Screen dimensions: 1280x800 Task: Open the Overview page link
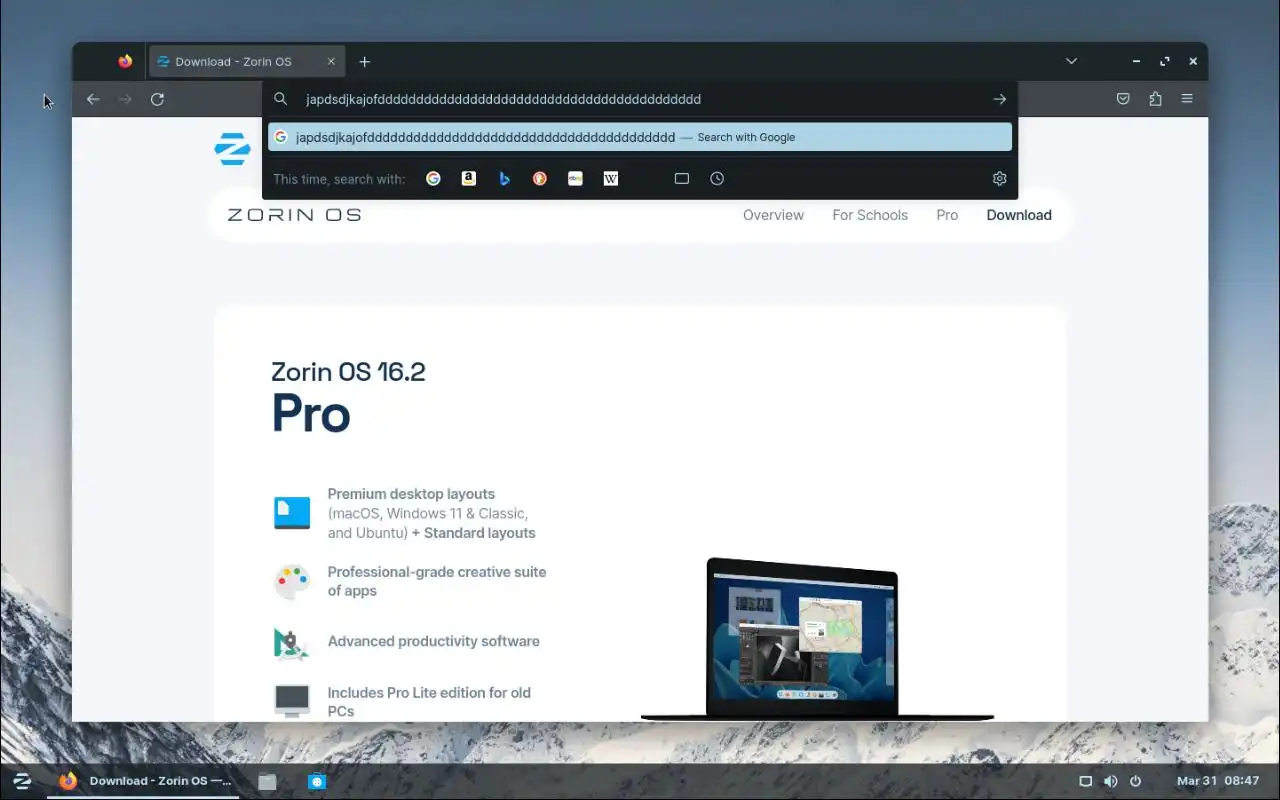click(773, 215)
